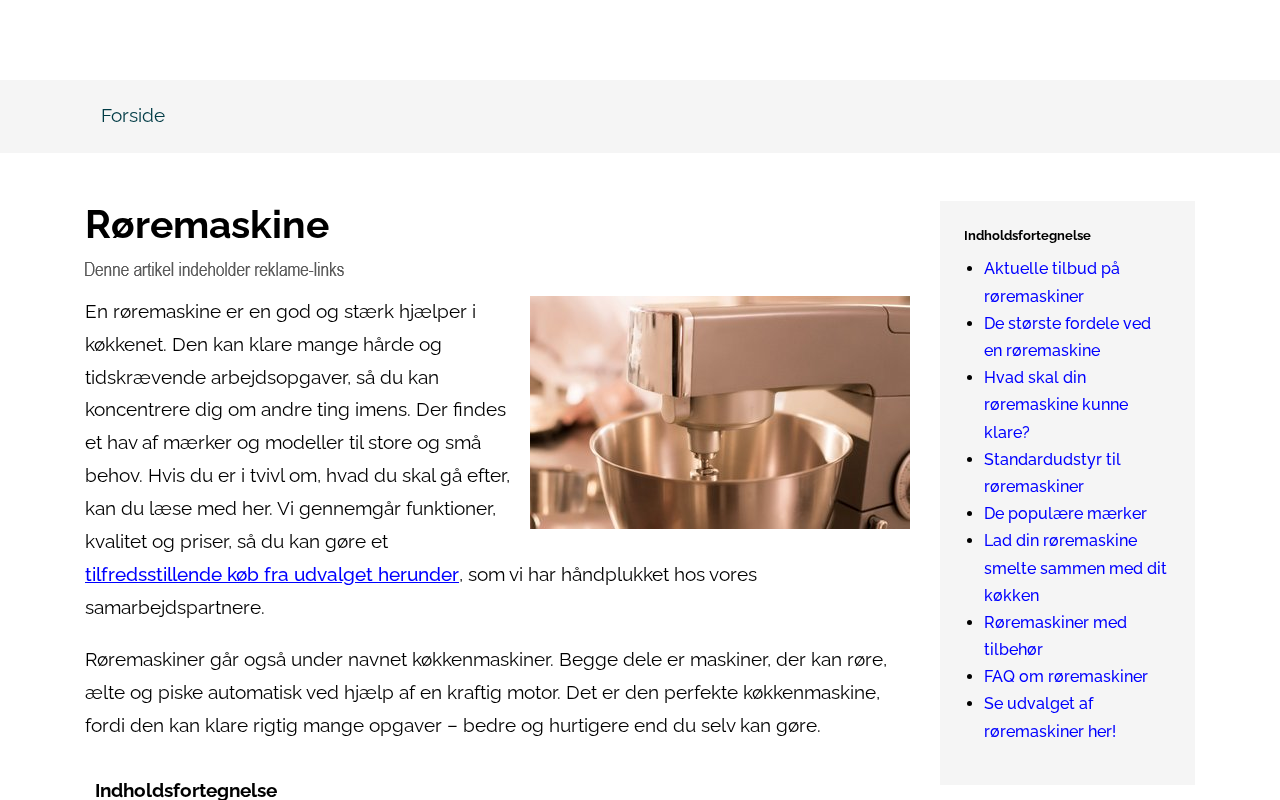Click the paragraph starting 'Røremaskiner går også under navnet'

pyautogui.click(x=486, y=693)
